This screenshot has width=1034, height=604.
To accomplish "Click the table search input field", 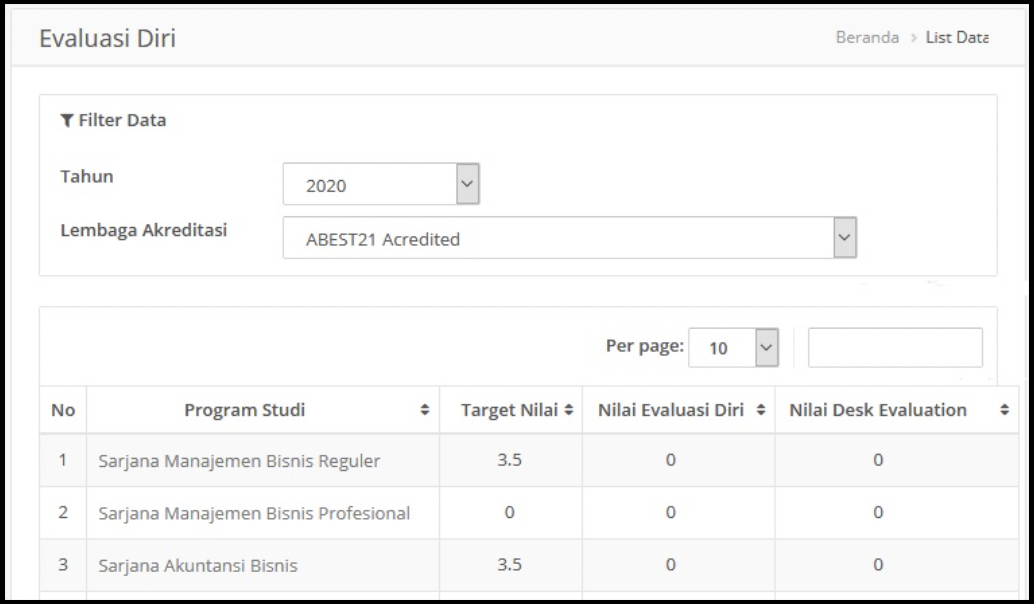I will (x=895, y=347).
